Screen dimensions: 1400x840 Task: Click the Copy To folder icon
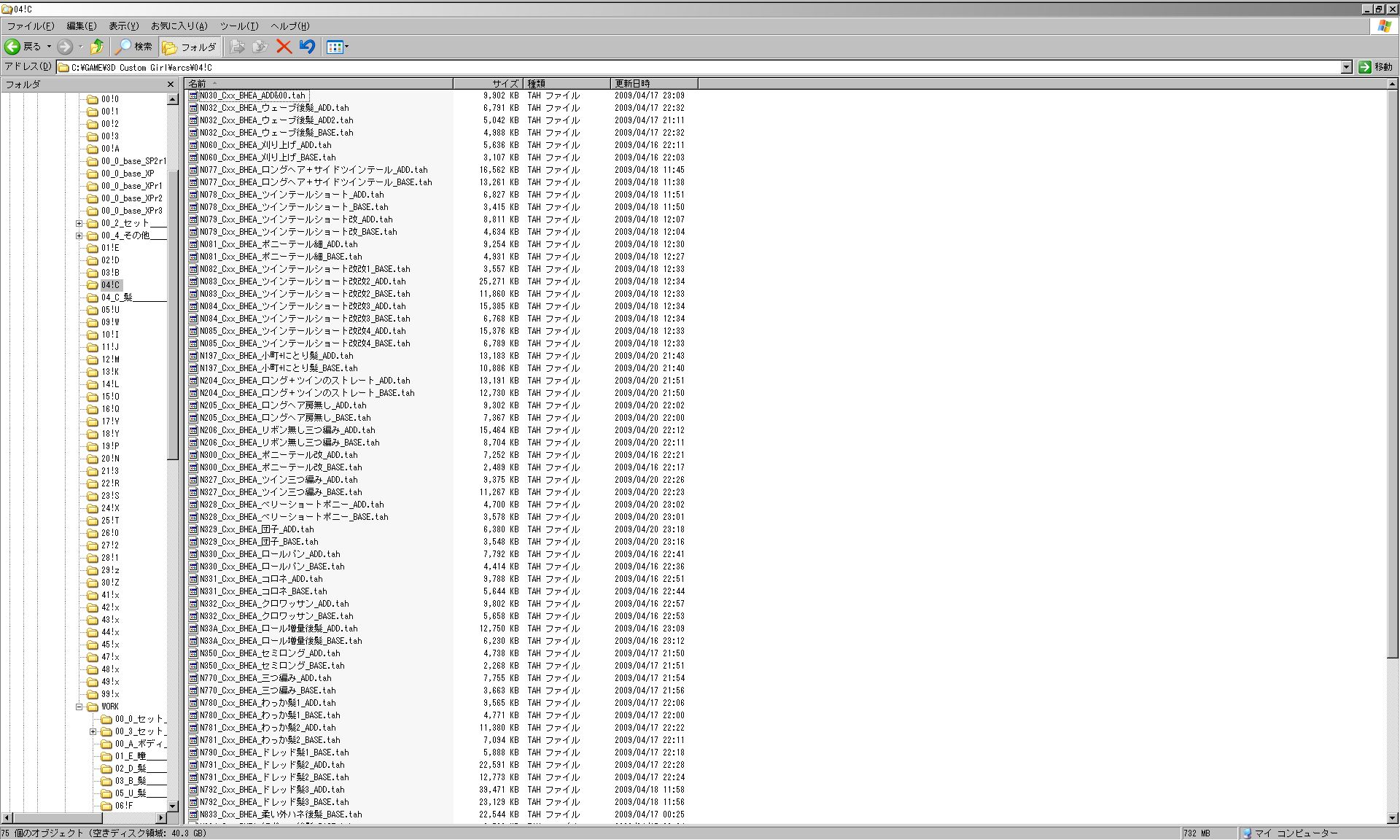(x=260, y=47)
